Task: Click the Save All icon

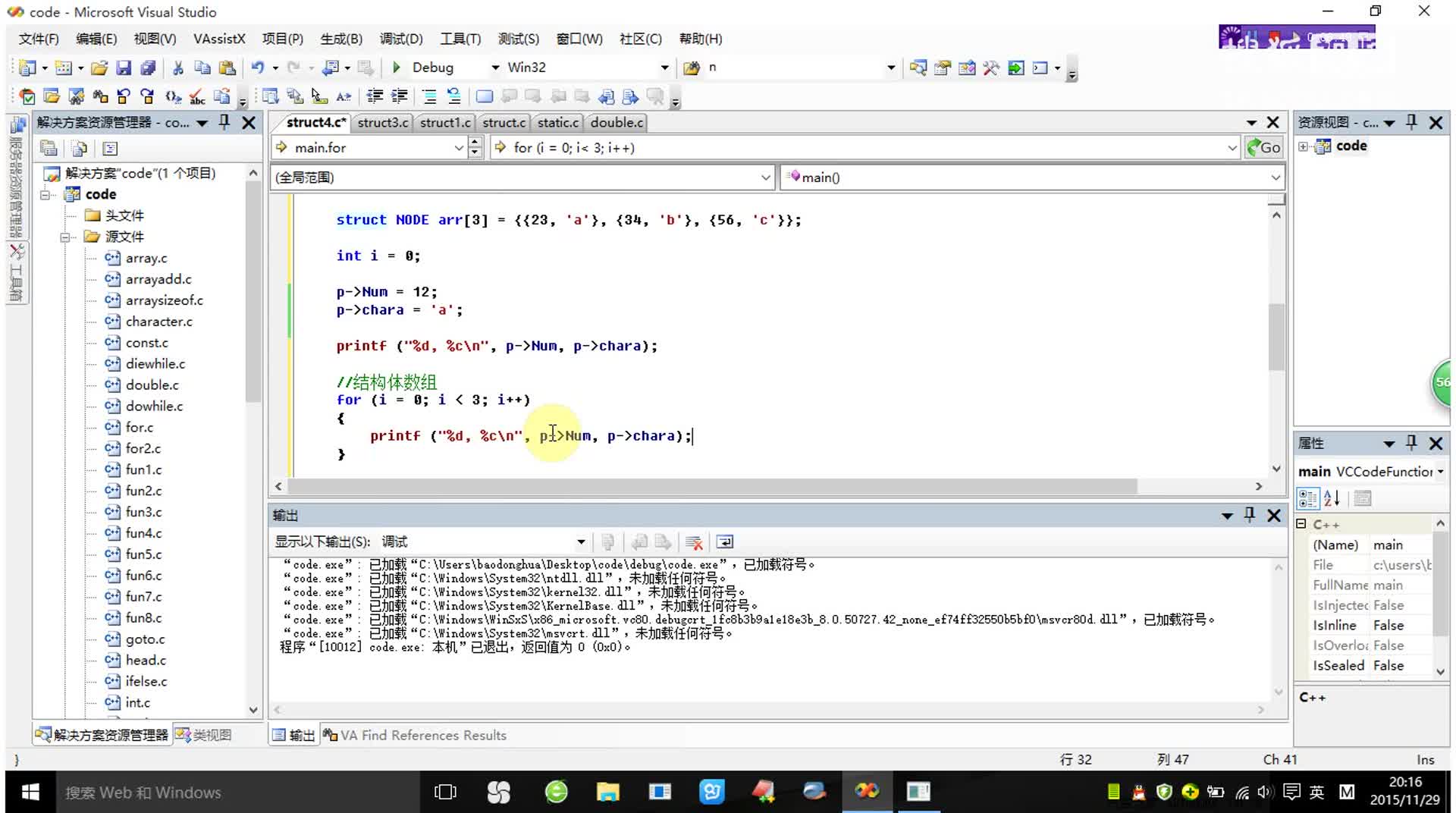Action: (148, 68)
